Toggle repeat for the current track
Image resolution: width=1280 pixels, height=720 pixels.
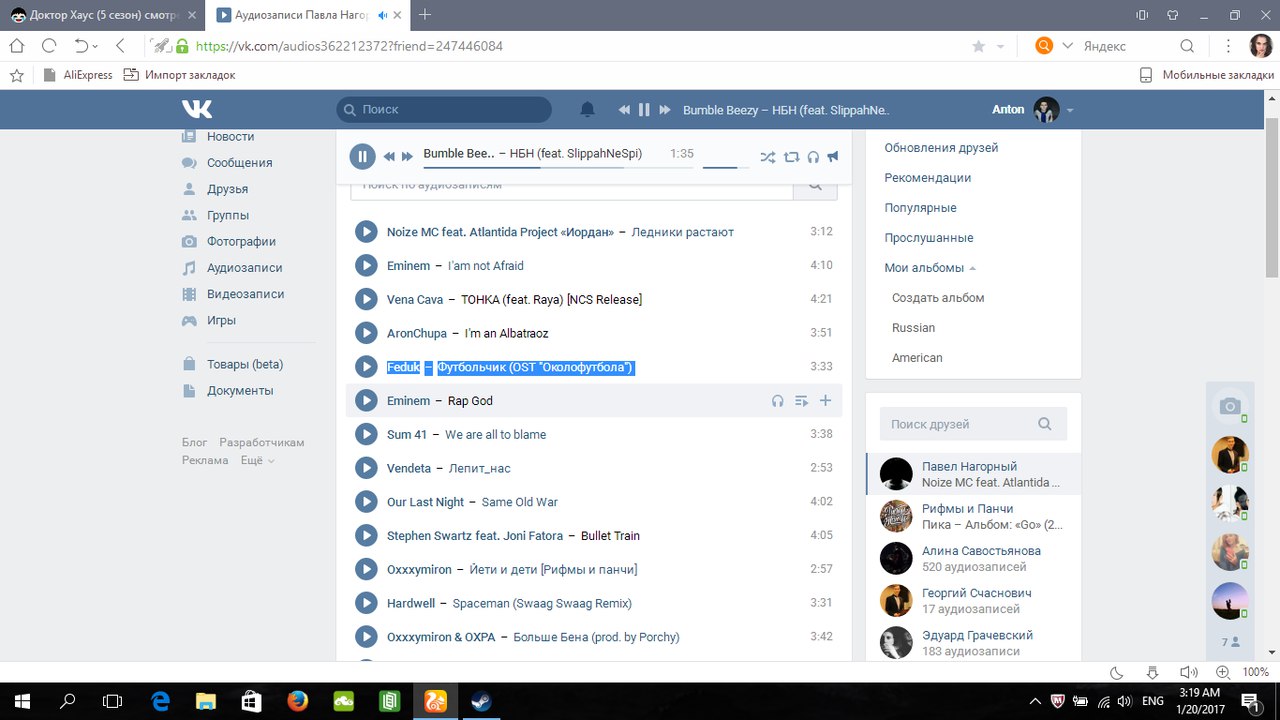point(791,157)
